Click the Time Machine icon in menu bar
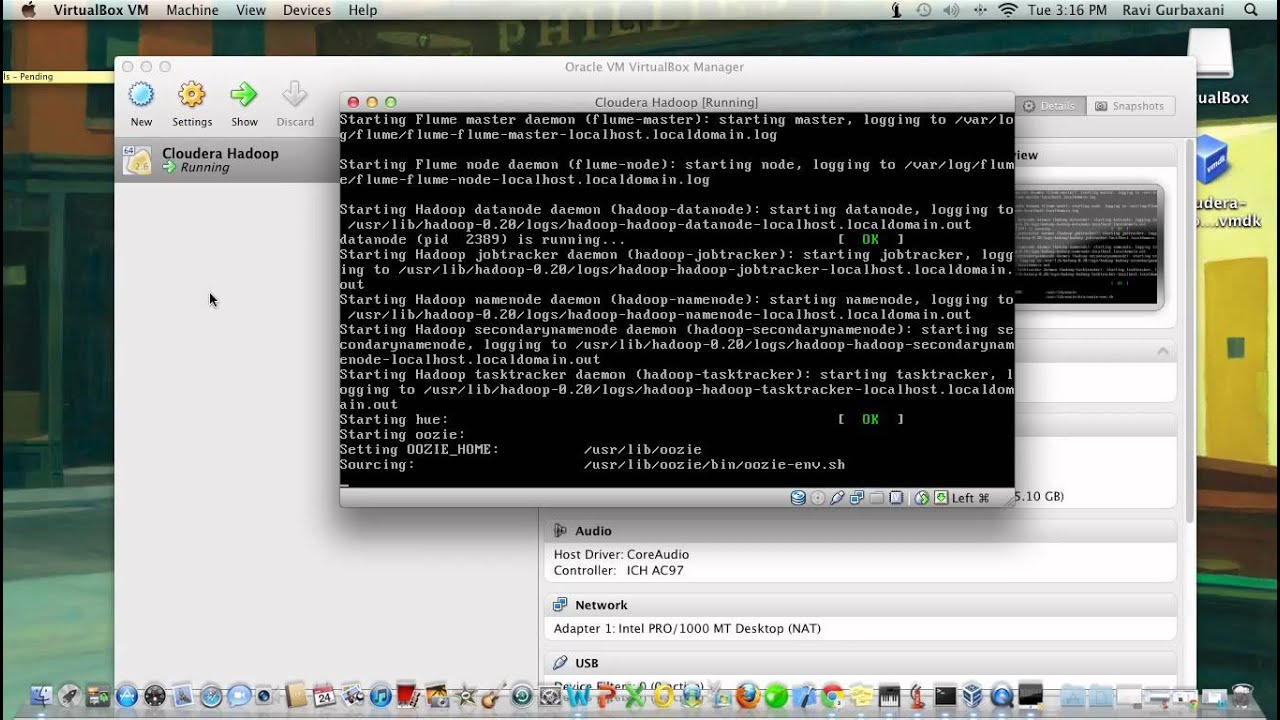The image size is (1280, 720). (924, 10)
